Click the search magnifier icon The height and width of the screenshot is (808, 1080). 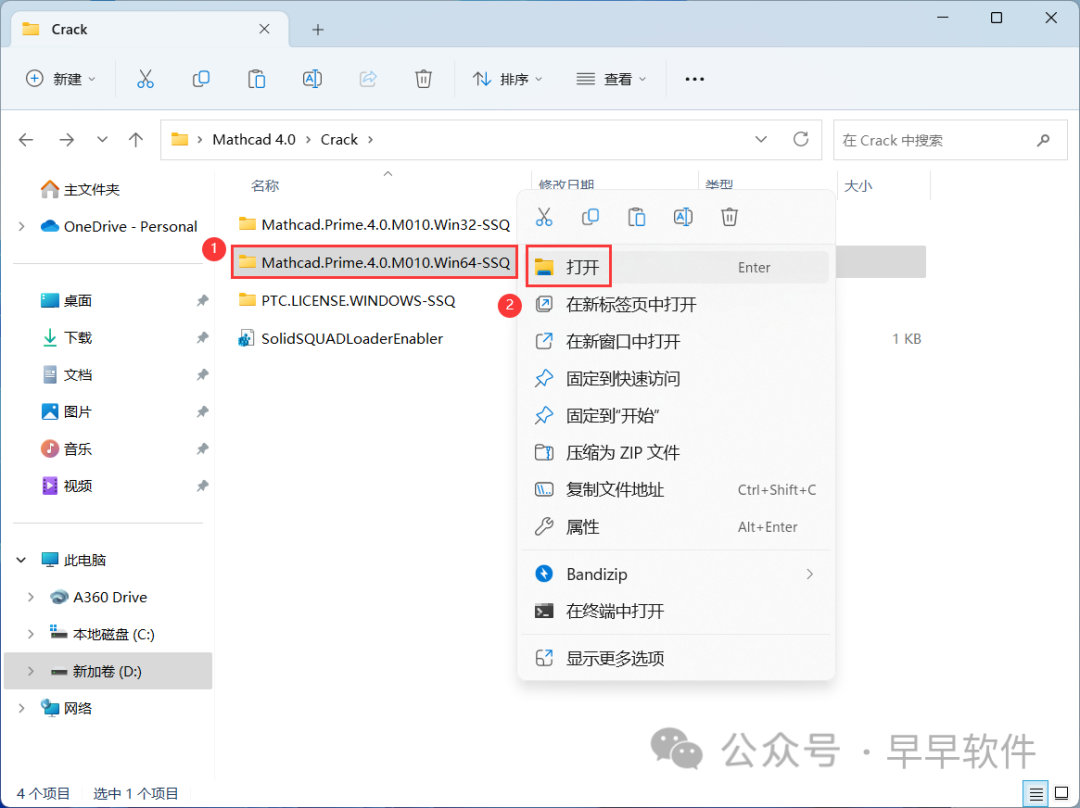tap(1043, 141)
